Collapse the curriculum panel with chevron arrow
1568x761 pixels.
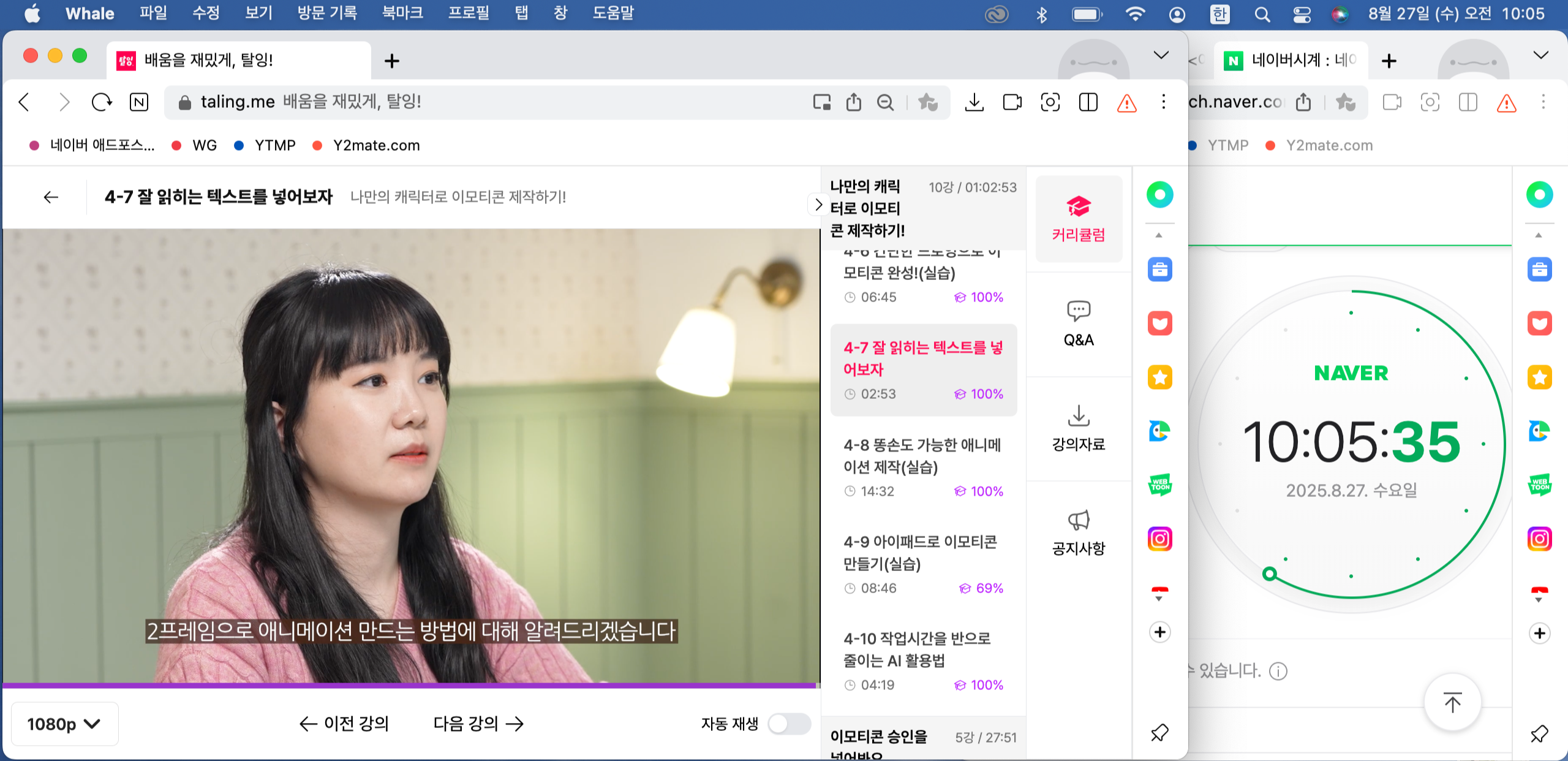(x=818, y=205)
